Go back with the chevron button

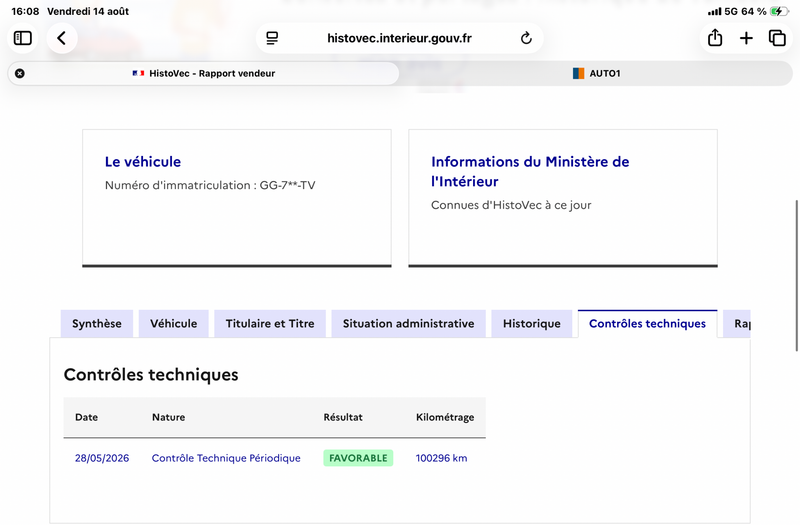click(62, 38)
